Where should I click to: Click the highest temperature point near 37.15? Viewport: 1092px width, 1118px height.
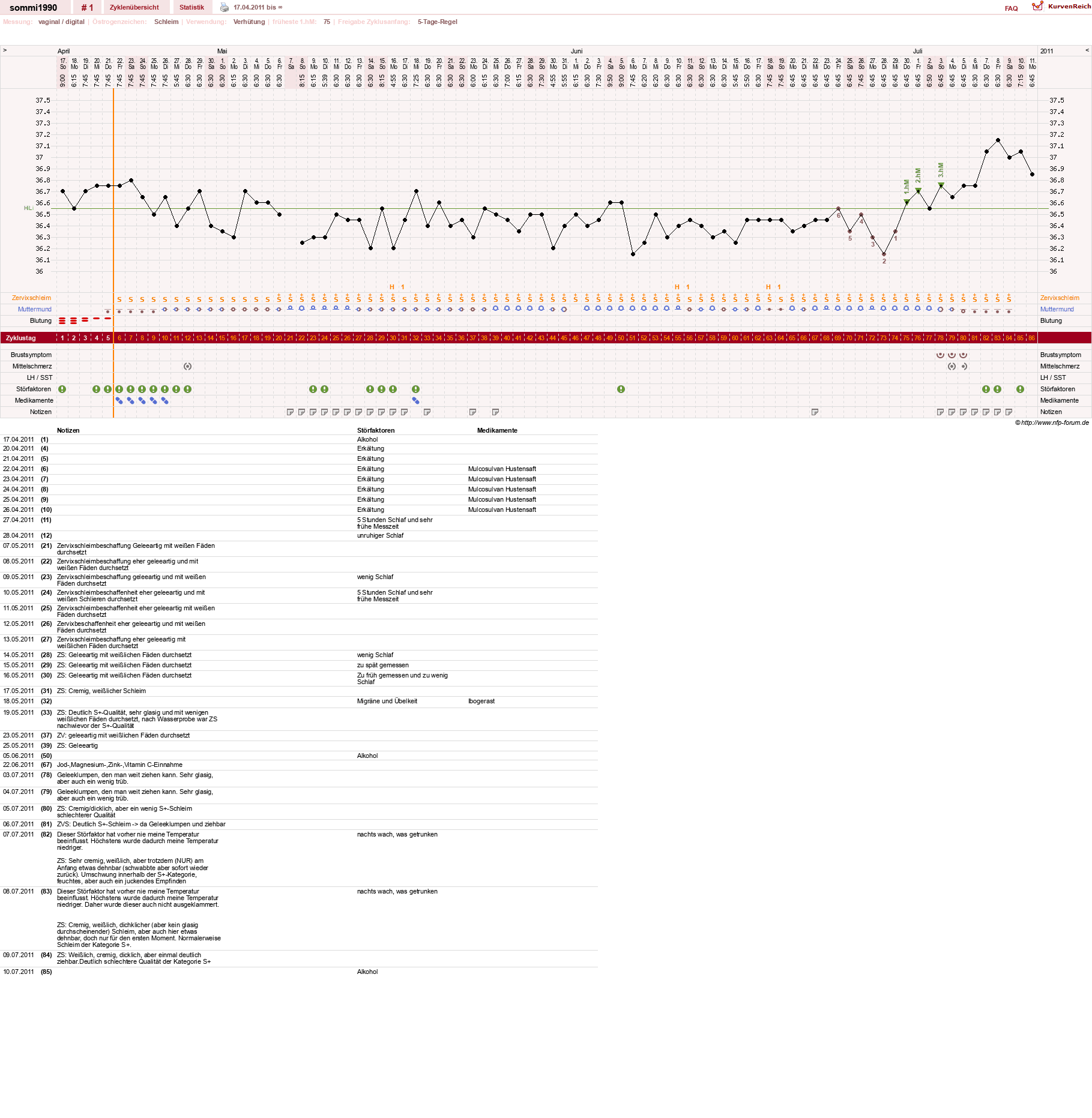[998, 140]
